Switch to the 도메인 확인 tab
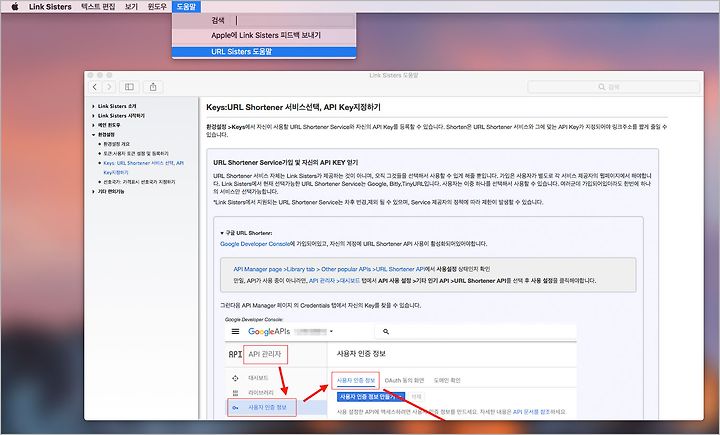This screenshot has height=435, width=720. [x=447, y=381]
